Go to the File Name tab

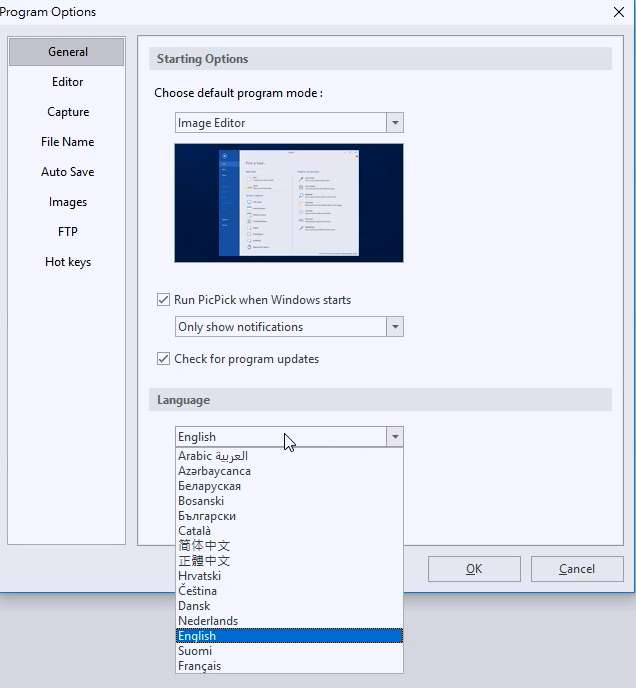coord(68,142)
